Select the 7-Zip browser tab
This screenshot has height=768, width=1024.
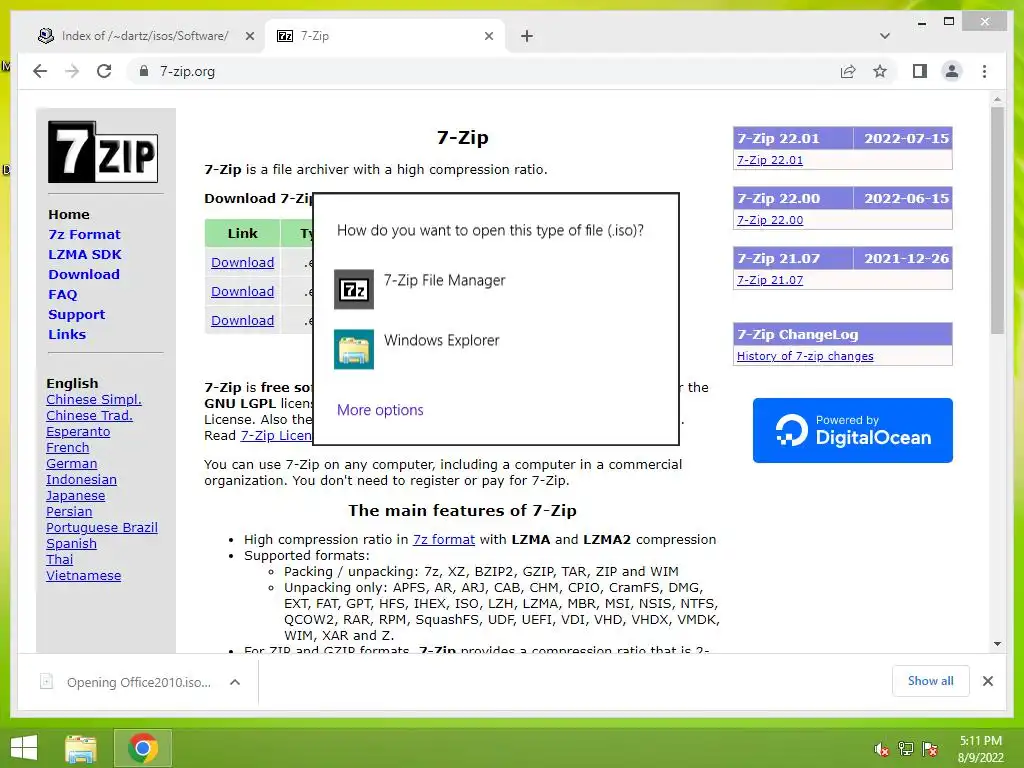point(385,36)
